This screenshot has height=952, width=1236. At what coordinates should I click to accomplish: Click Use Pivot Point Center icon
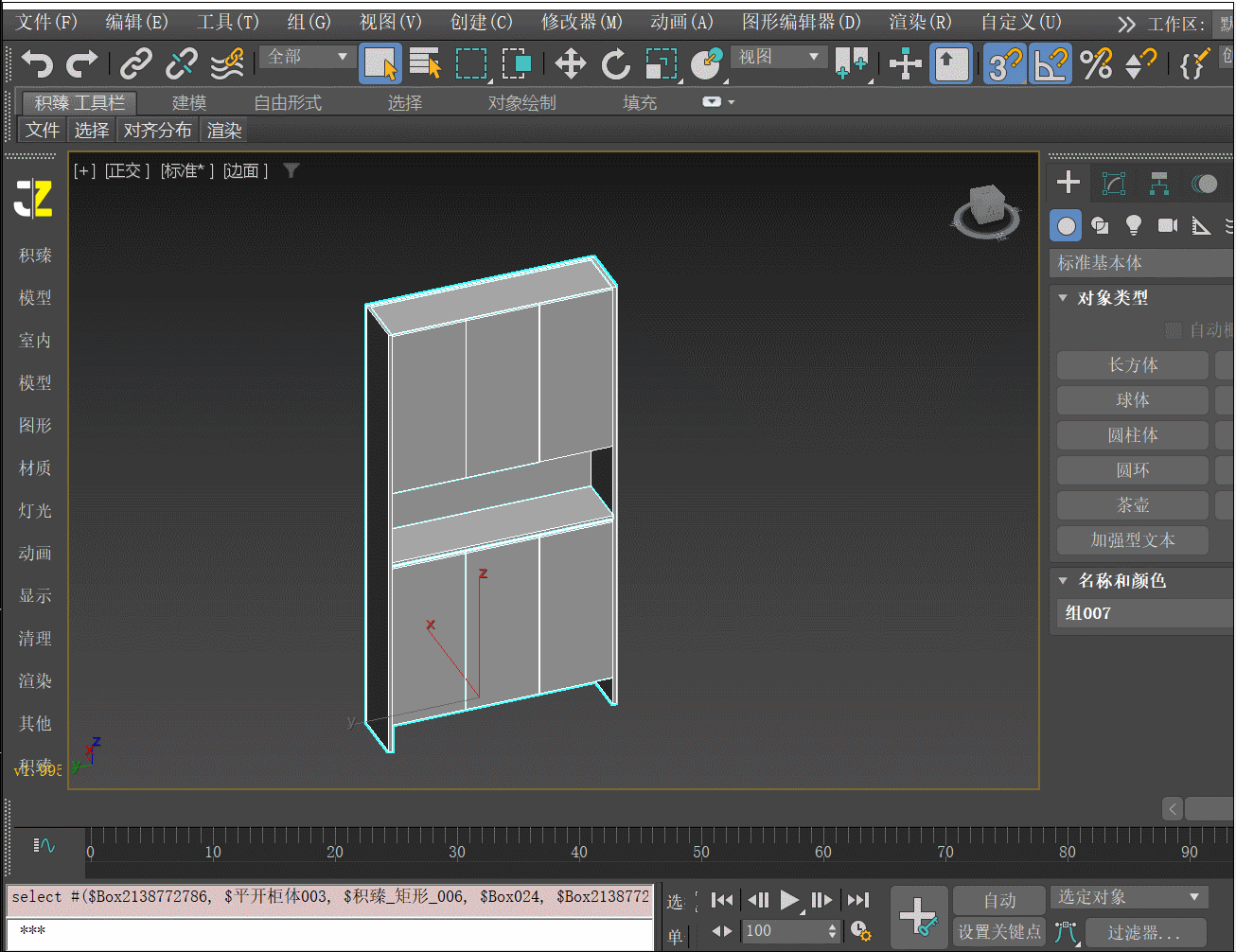pos(852,63)
